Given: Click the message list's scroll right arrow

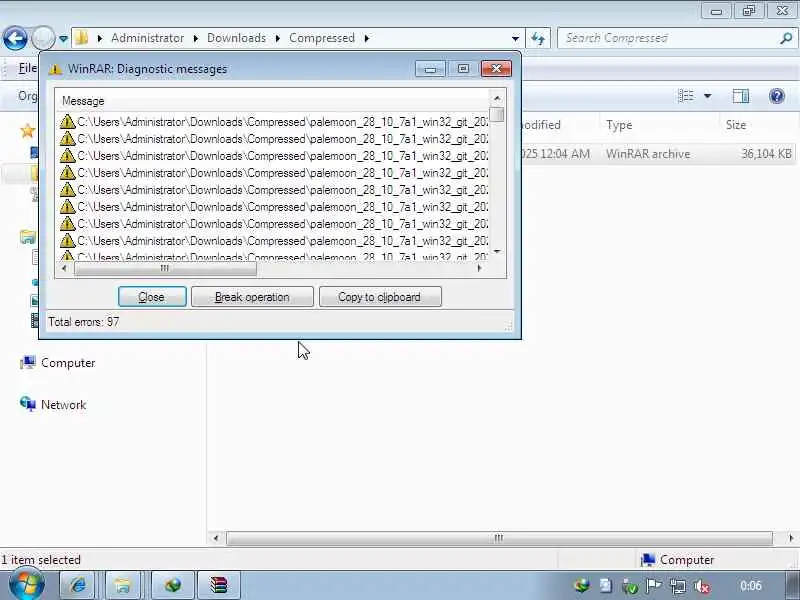Looking at the screenshot, I should (x=479, y=268).
